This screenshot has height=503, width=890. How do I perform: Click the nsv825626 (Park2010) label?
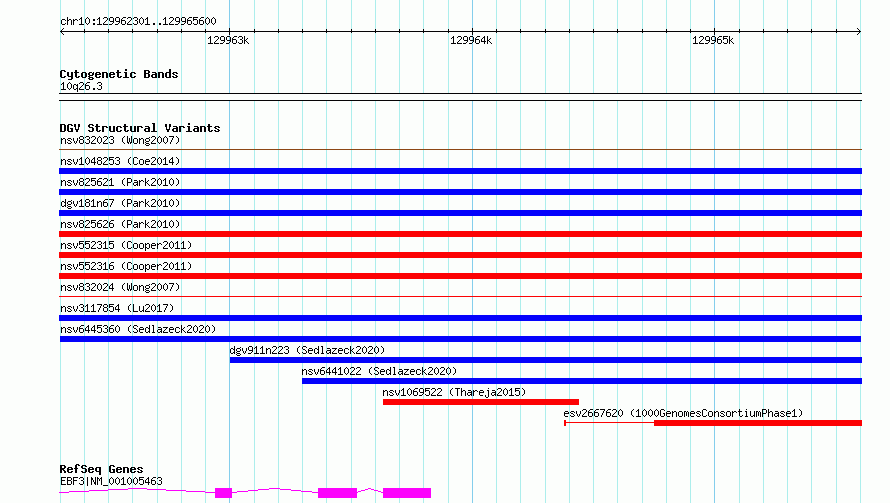coord(120,224)
